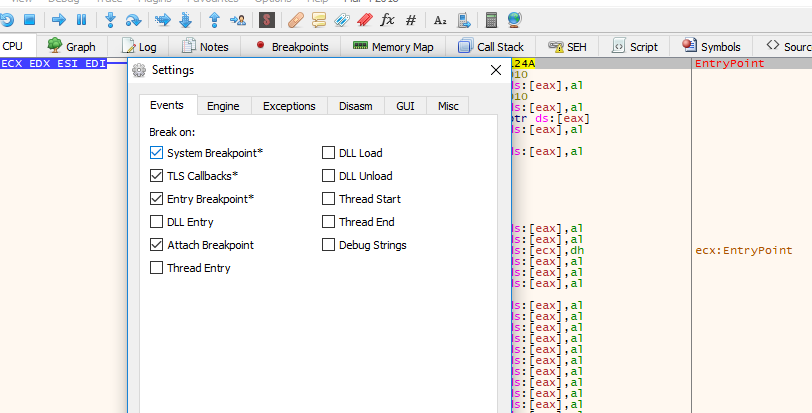Open the Variables hash icon
Screen dimensions: 812x413
click(x=411, y=20)
